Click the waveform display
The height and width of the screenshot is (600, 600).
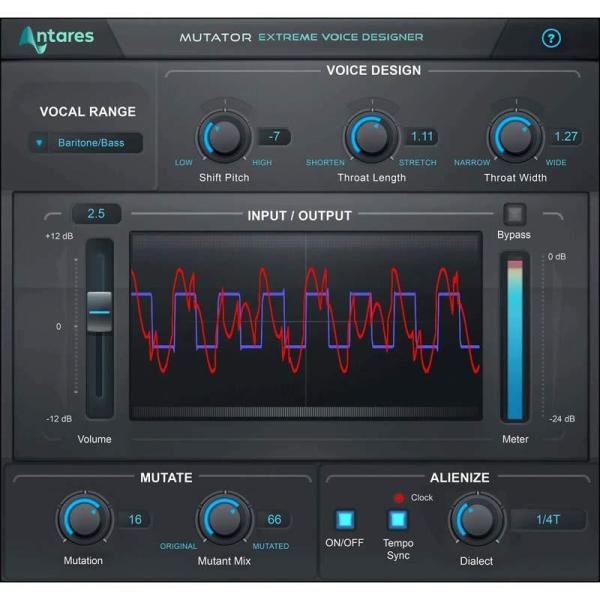click(x=305, y=325)
